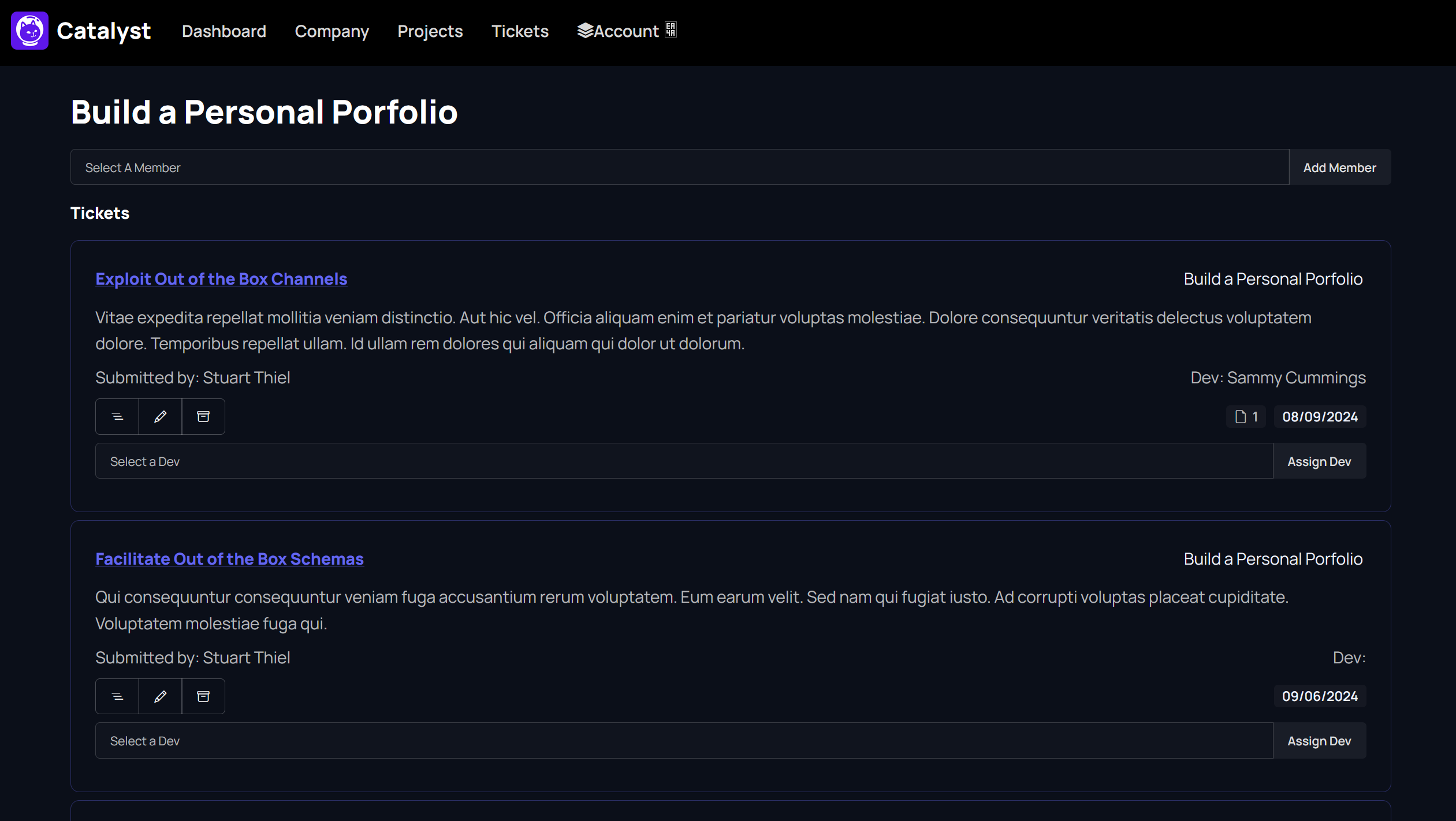Image resolution: width=1456 pixels, height=821 pixels.
Task: Open the Select a Dev dropdown on second ticket
Action: pyautogui.click(x=683, y=740)
